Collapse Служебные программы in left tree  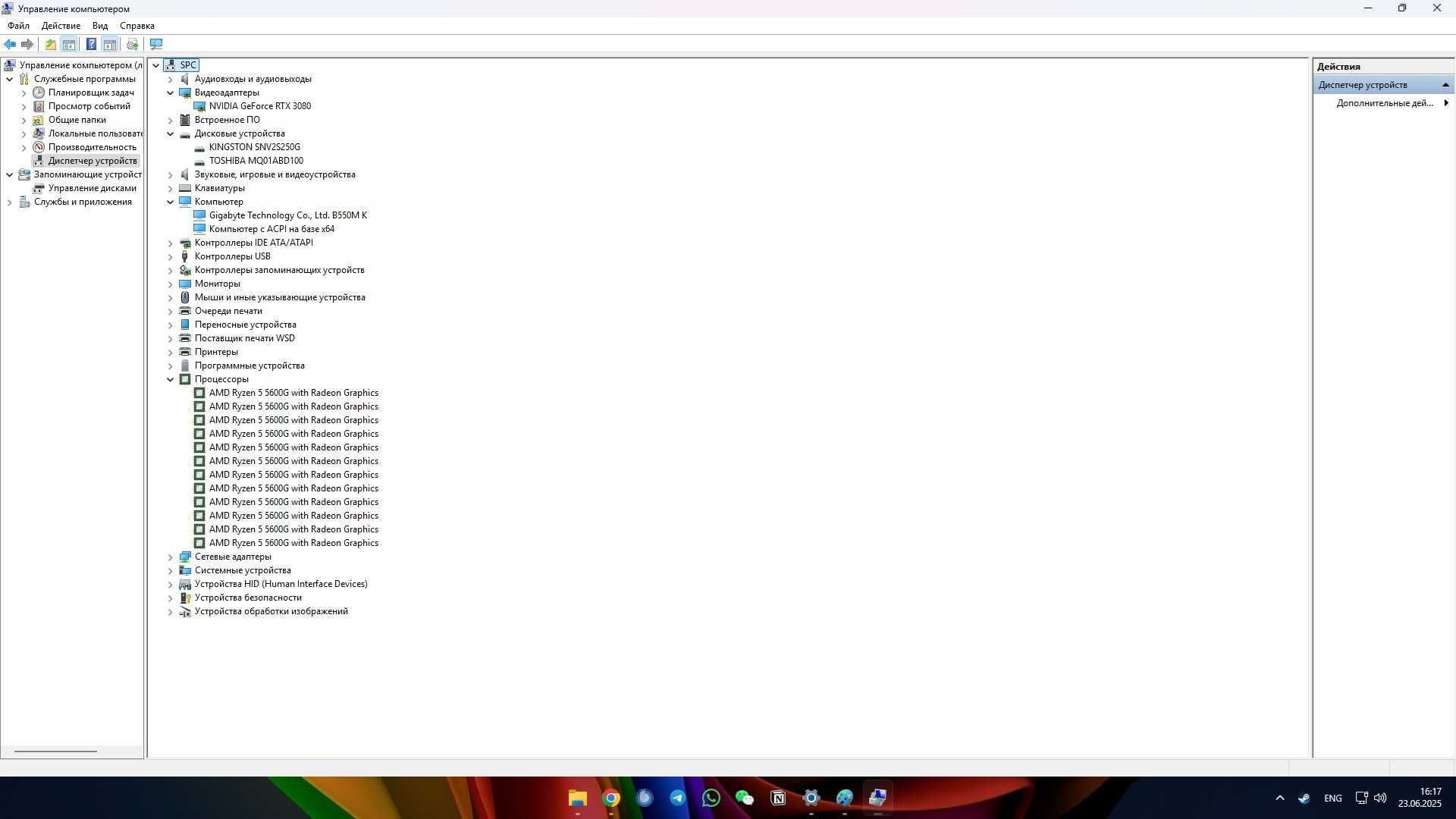(x=9, y=79)
